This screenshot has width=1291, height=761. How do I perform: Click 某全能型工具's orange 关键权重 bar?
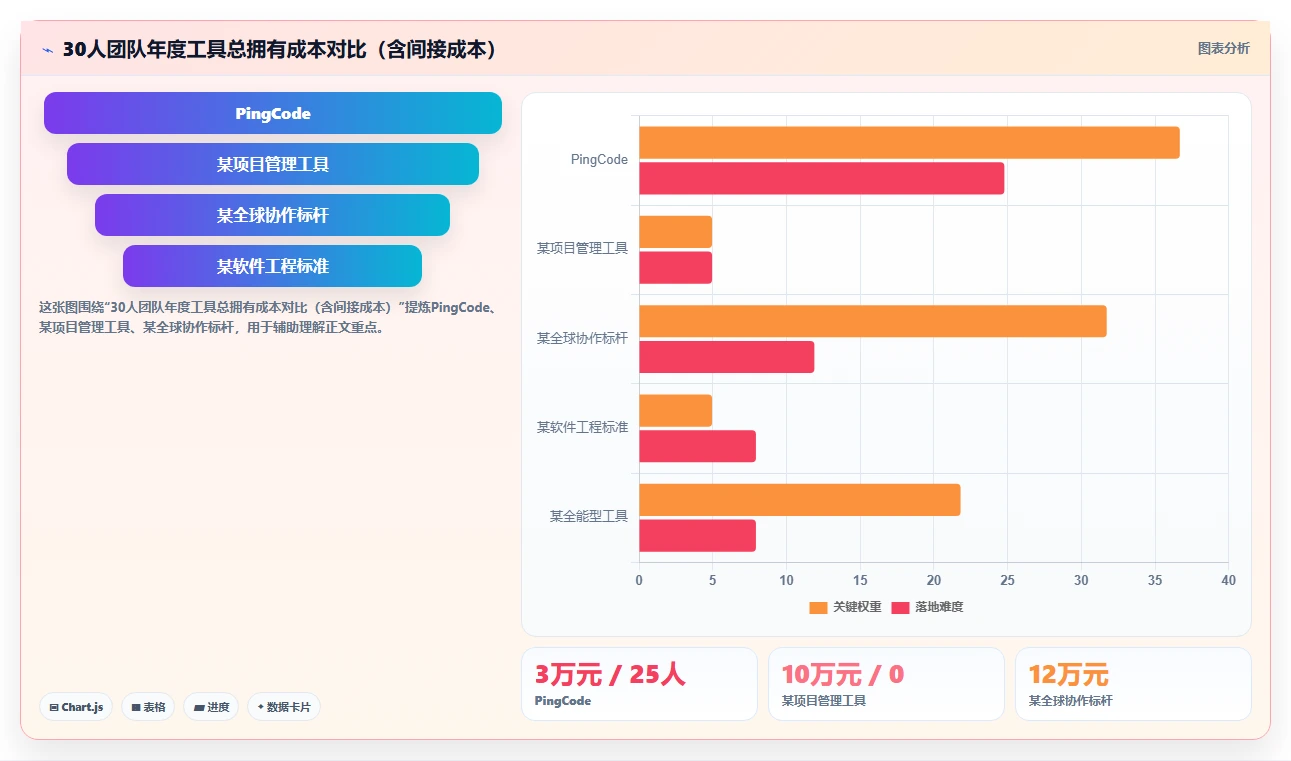point(799,500)
